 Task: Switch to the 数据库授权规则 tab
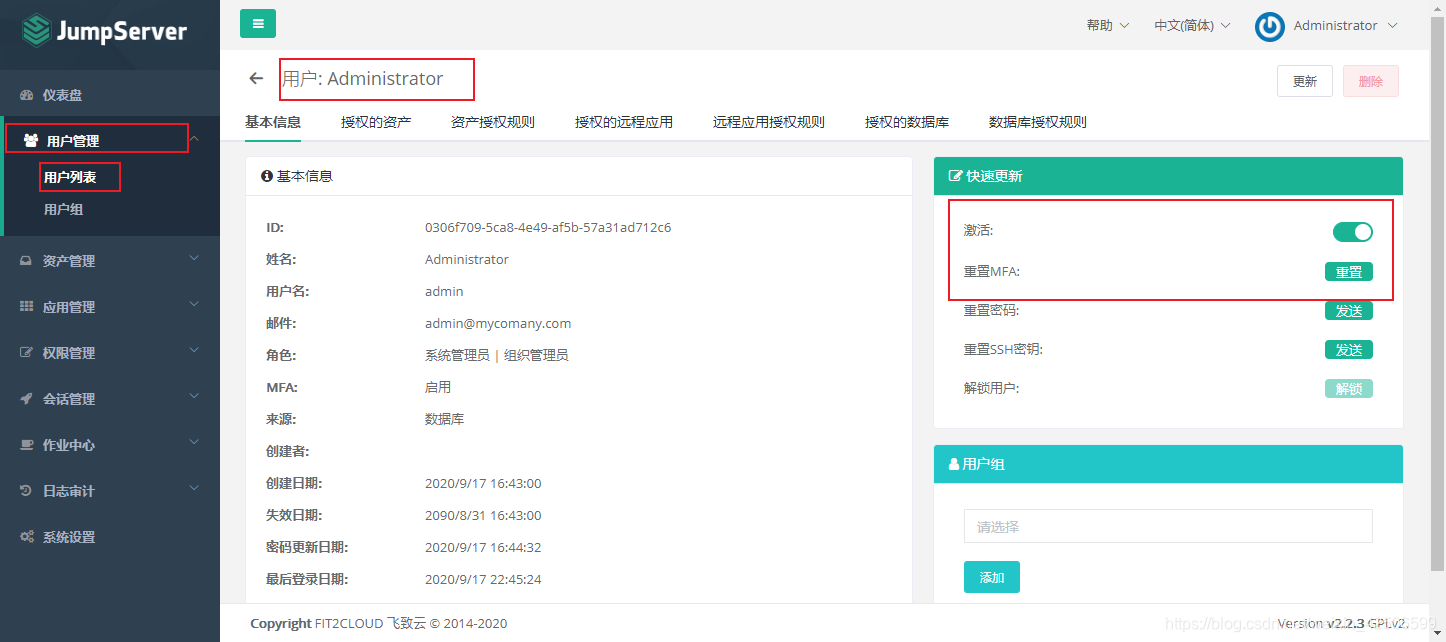tap(1038, 122)
